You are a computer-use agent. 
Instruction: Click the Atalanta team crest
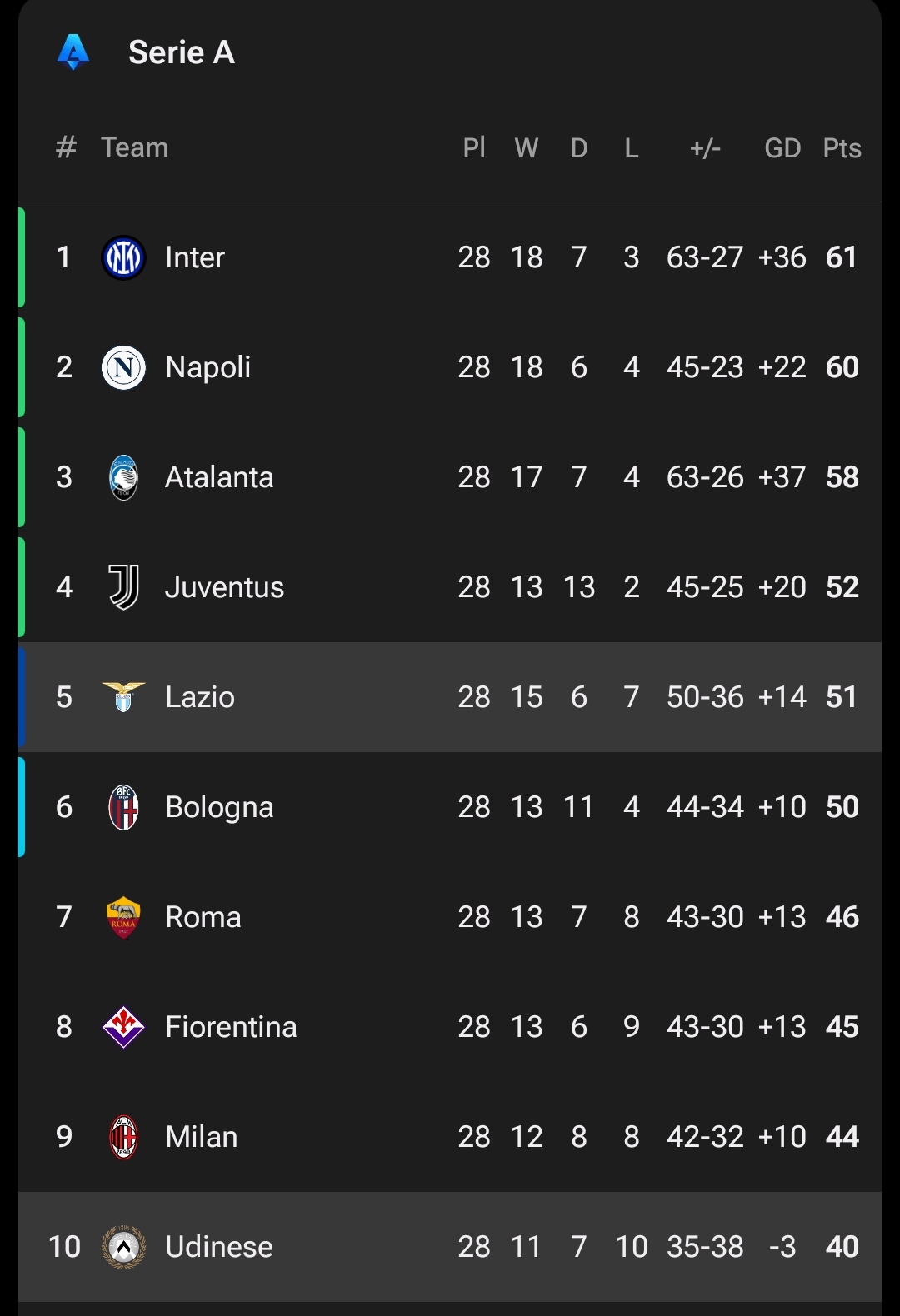point(123,477)
